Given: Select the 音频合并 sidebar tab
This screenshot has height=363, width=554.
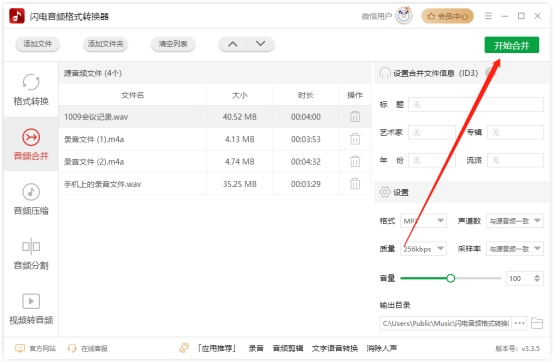Looking at the screenshot, I should tap(31, 144).
